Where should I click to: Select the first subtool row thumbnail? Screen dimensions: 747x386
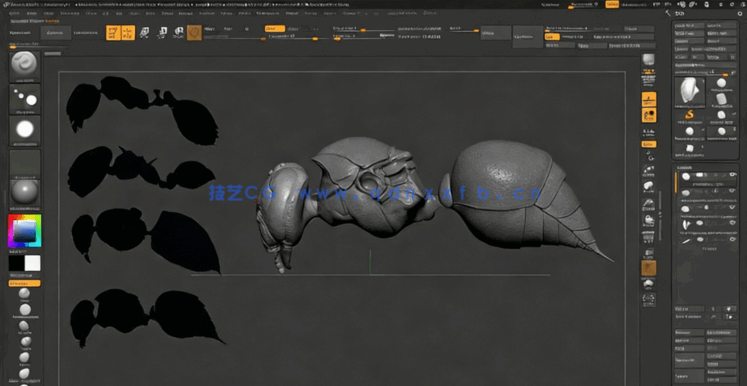(686, 176)
